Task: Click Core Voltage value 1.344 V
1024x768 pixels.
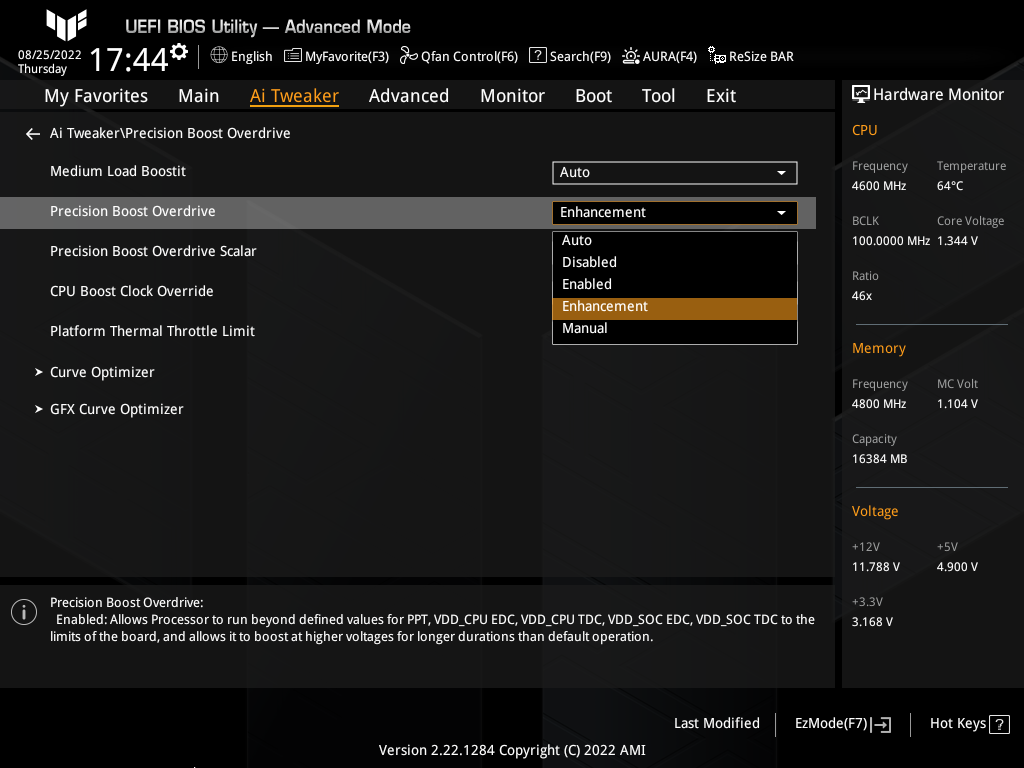Action: pyautogui.click(x=957, y=241)
